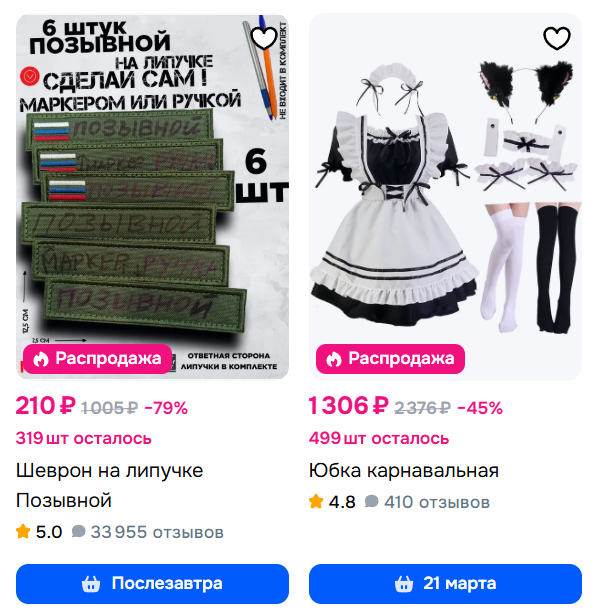Click Распродажа badge on chevron patch

pyautogui.click(x=98, y=359)
